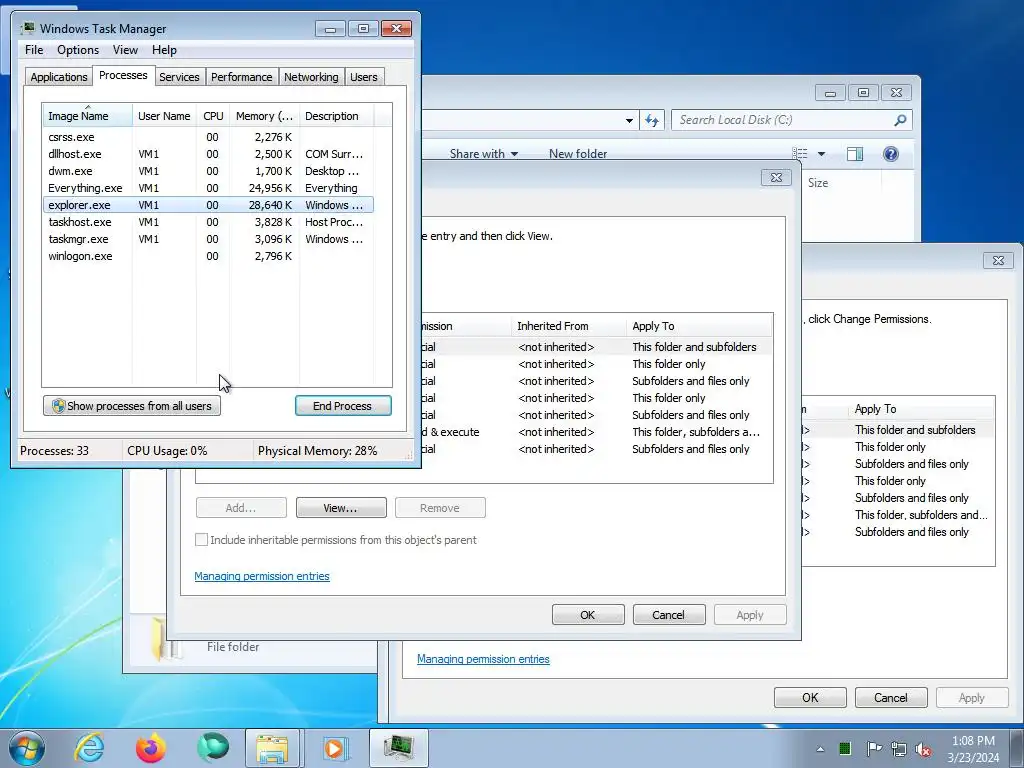The width and height of the screenshot is (1024, 768).
Task: Click Cancel in the rear security dialog
Action: [x=891, y=697]
